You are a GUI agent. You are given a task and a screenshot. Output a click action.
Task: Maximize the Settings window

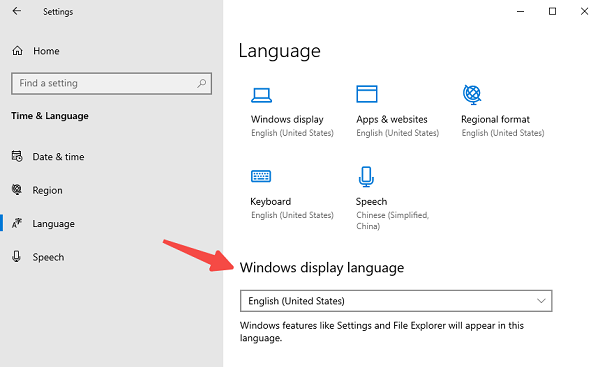[x=552, y=11]
